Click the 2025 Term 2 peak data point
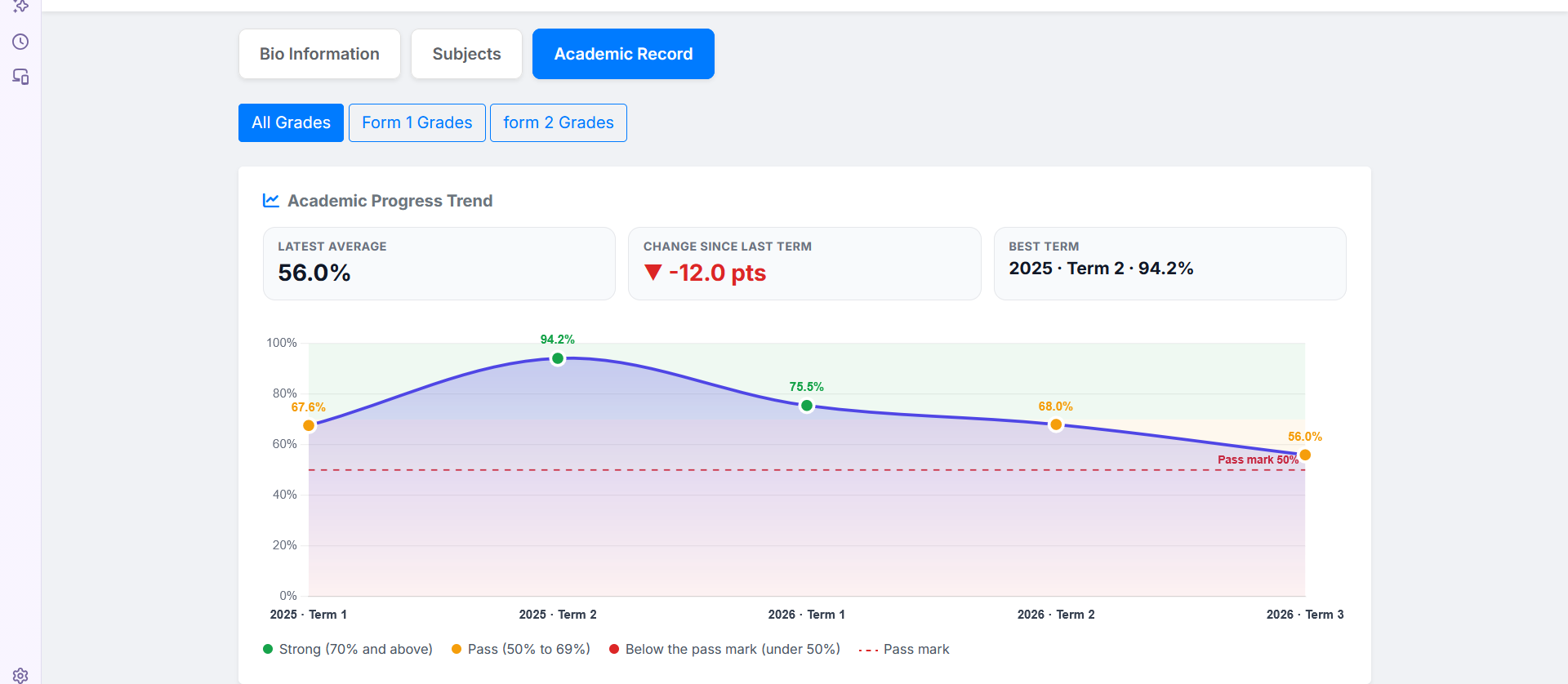 click(x=558, y=358)
